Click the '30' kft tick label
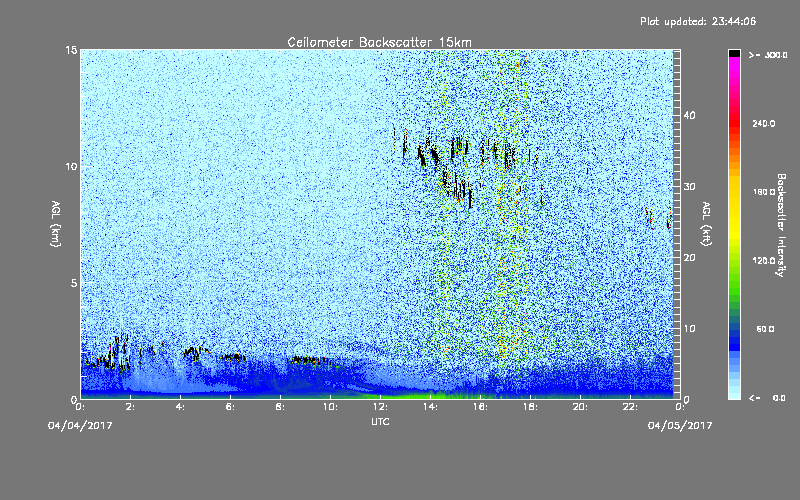Image resolution: width=800 pixels, height=500 pixels. click(x=689, y=187)
